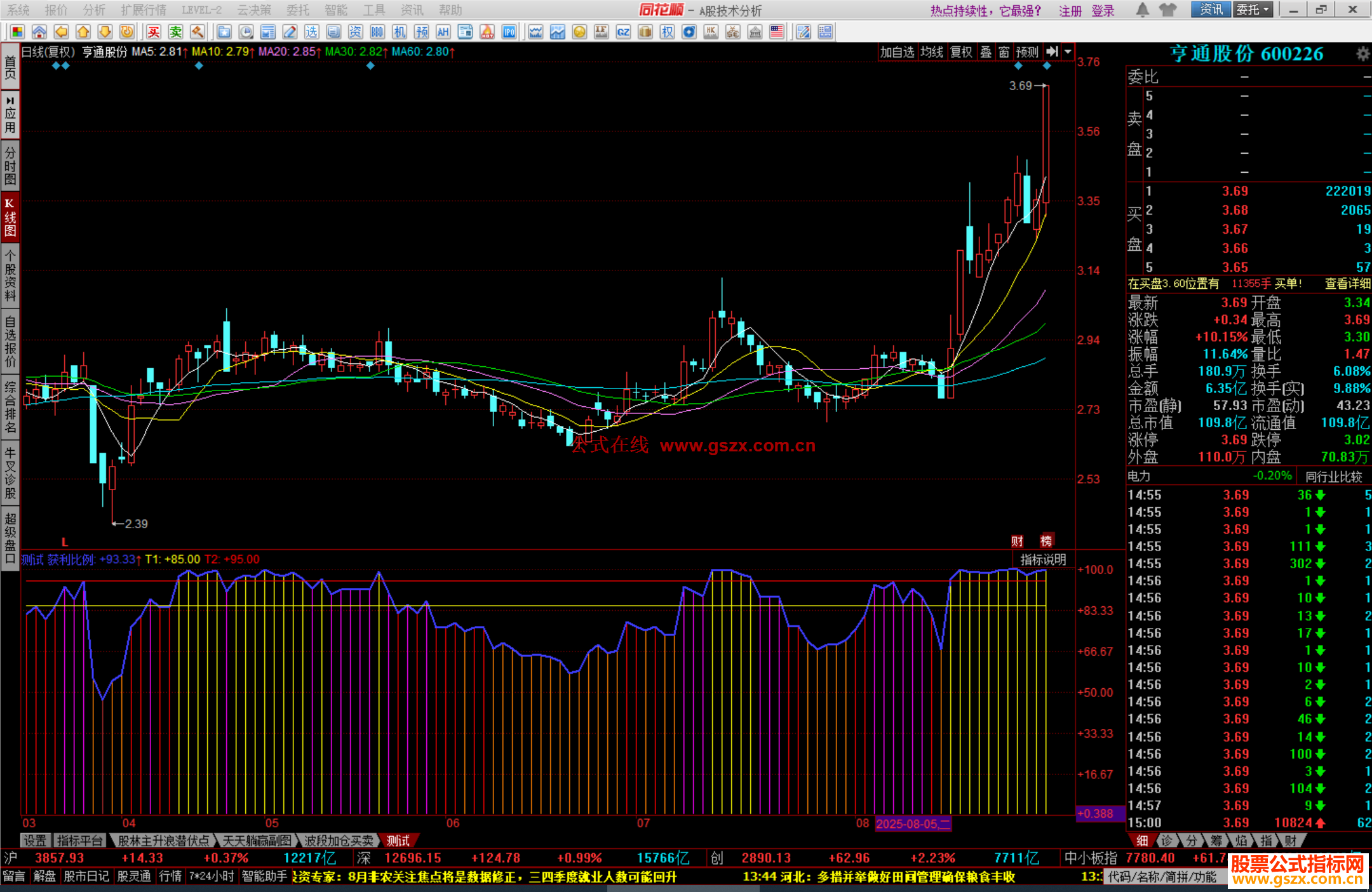The width and height of the screenshot is (1372, 892).
Task: Click the home house toolbar icon
Action: click(x=39, y=32)
